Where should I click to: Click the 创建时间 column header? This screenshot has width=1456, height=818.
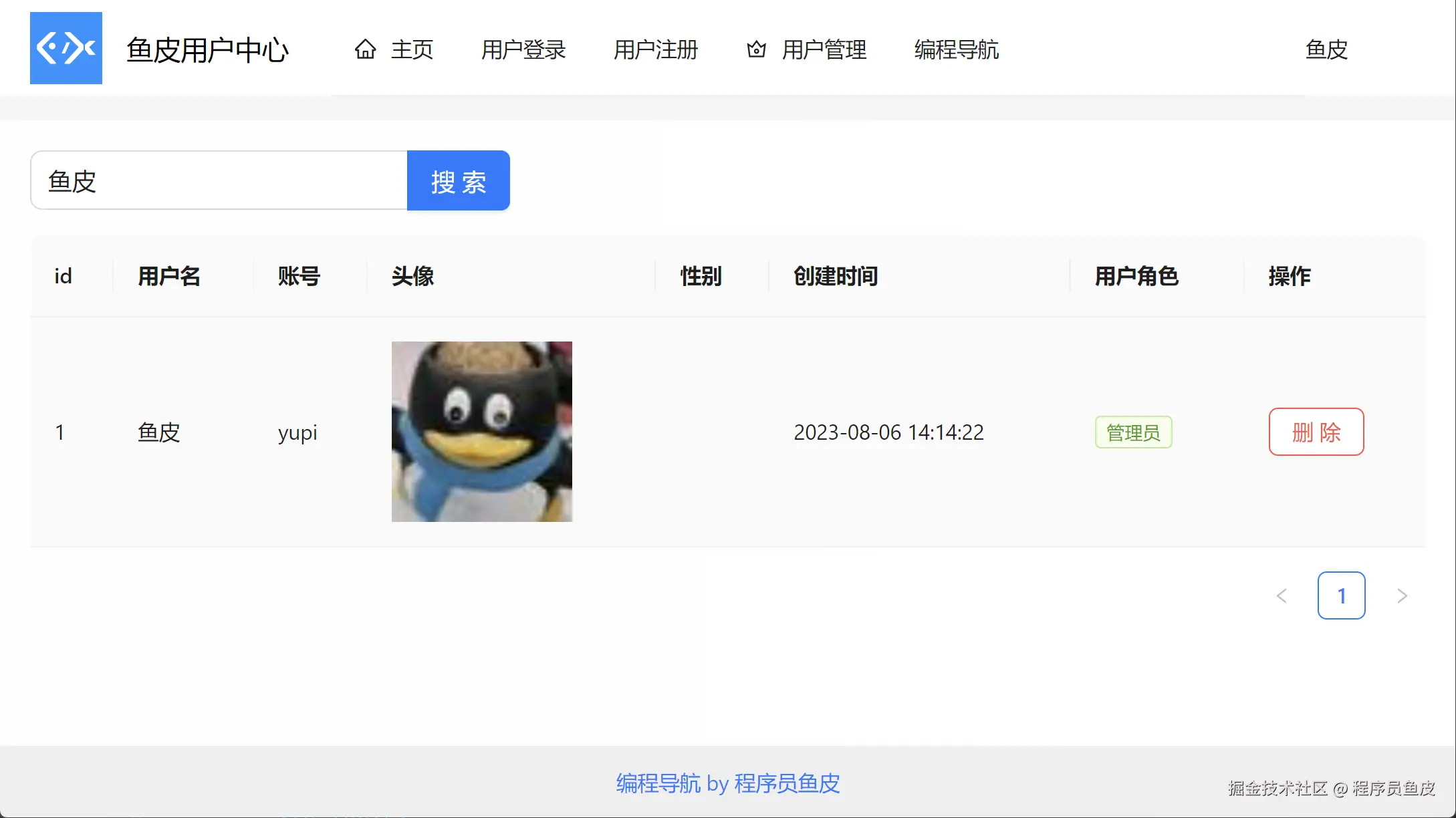click(x=836, y=276)
